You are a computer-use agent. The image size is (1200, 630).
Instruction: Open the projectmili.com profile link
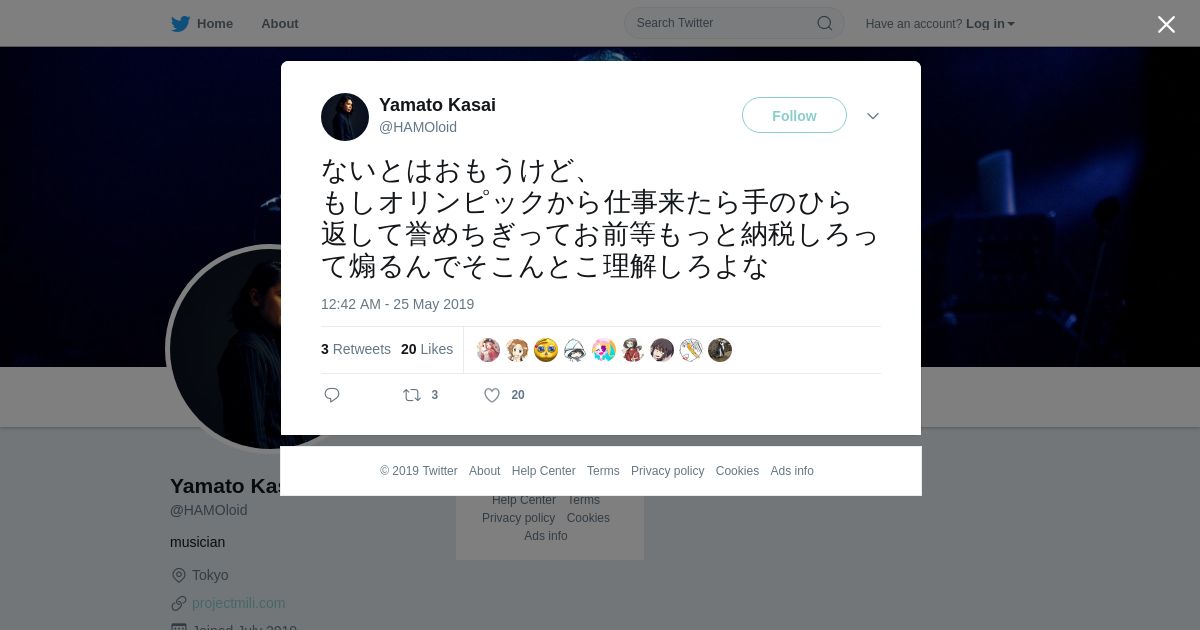click(238, 603)
